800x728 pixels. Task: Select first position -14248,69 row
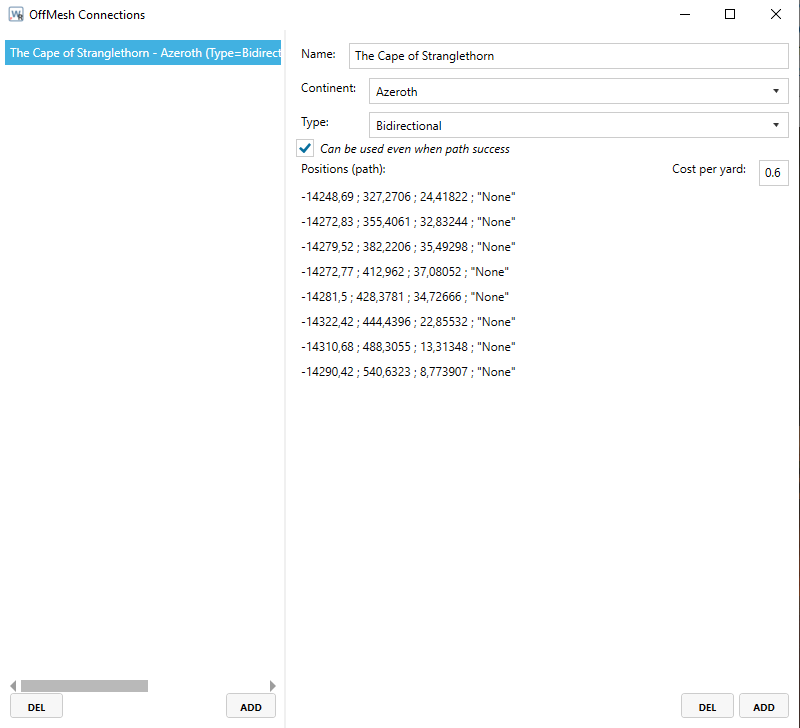(408, 197)
